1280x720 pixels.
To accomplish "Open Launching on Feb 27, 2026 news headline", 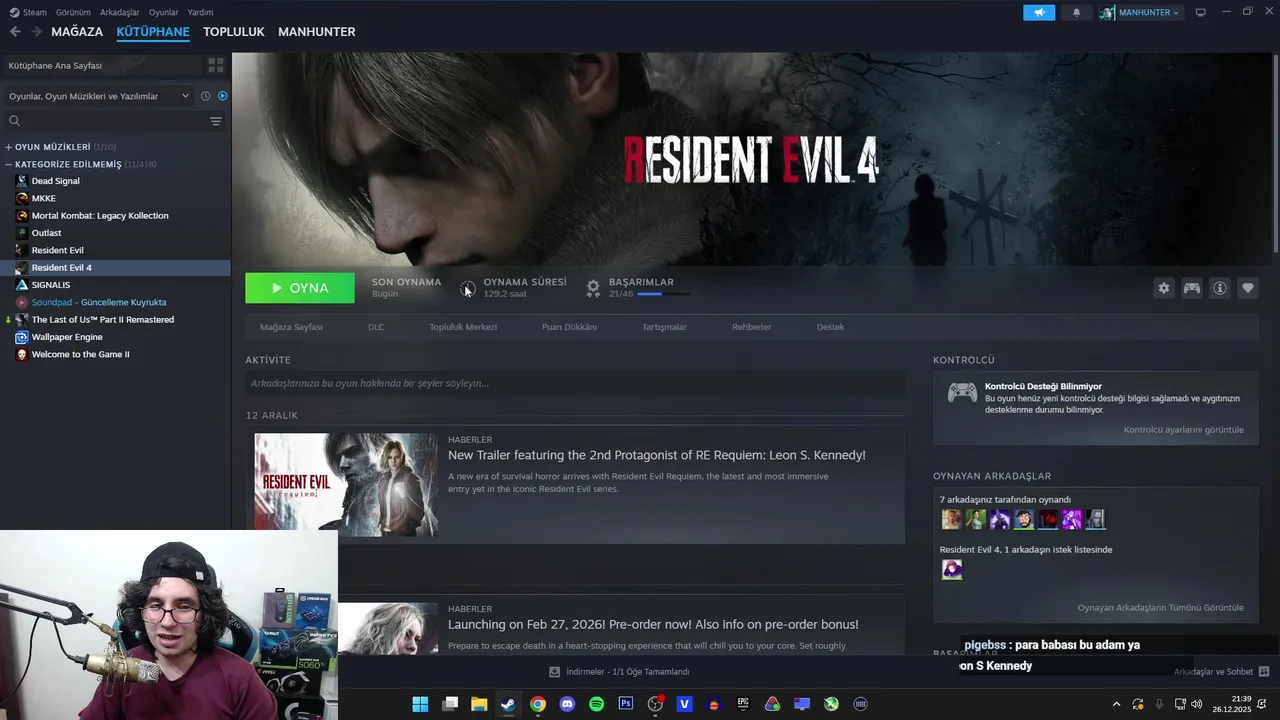I will [653, 625].
